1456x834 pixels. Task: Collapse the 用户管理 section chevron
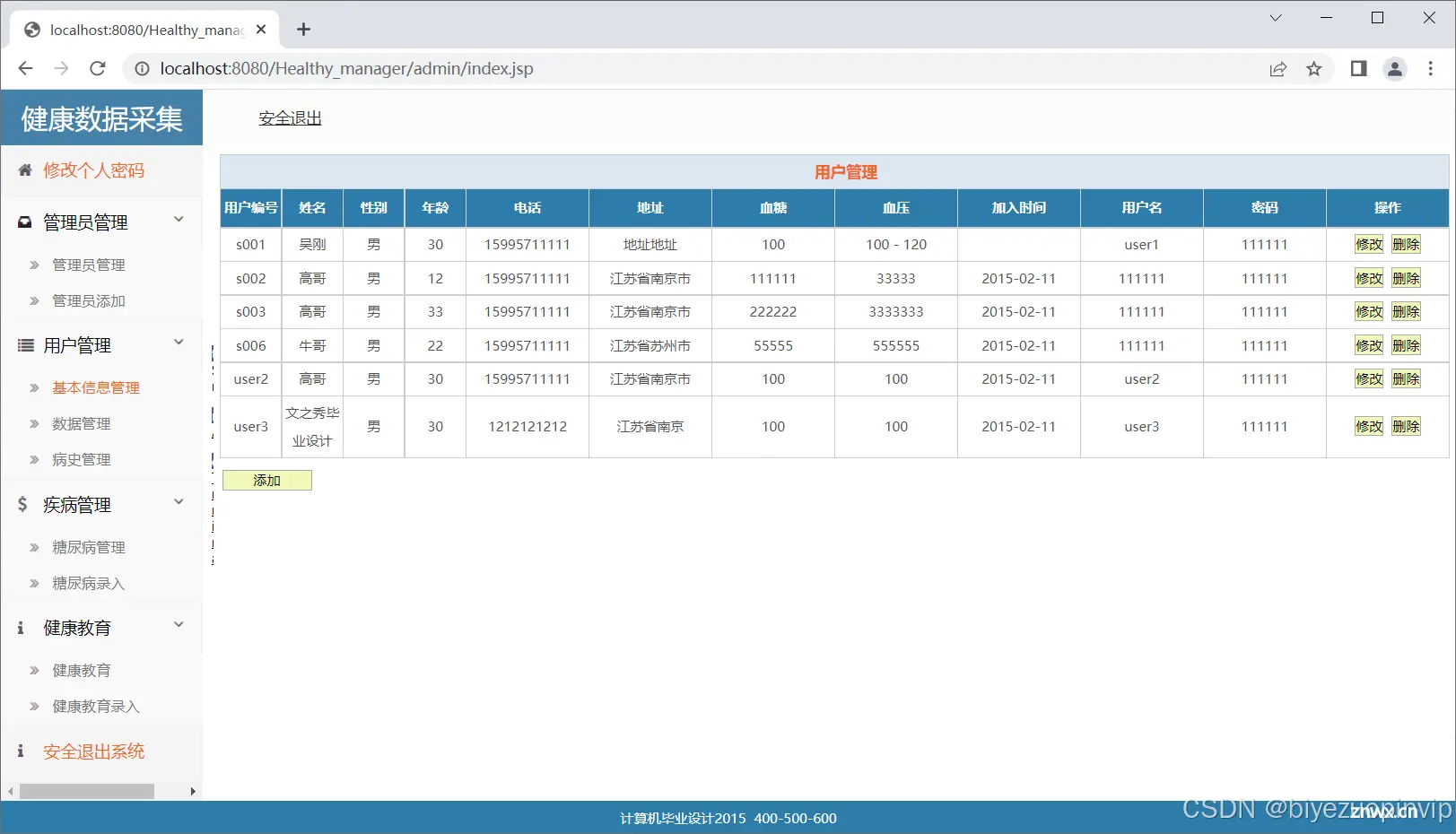tap(179, 343)
